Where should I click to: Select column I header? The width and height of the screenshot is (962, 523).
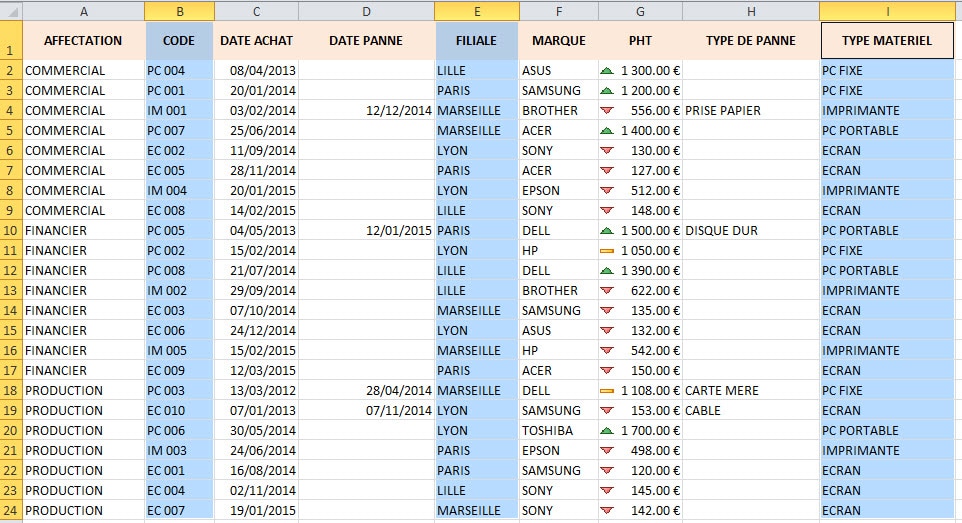pos(887,11)
